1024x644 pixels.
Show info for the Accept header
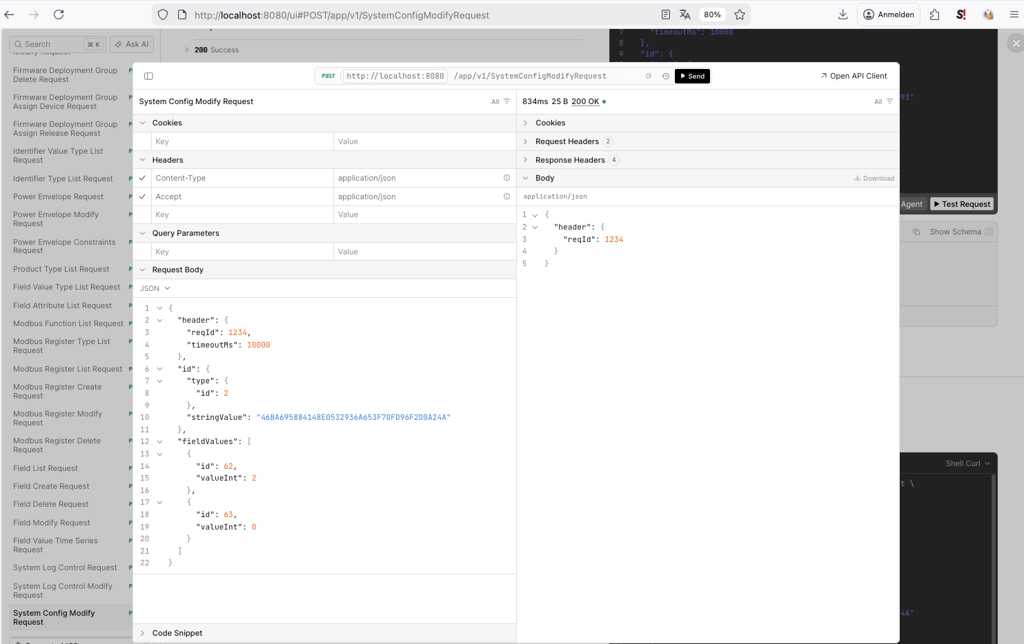(x=507, y=197)
